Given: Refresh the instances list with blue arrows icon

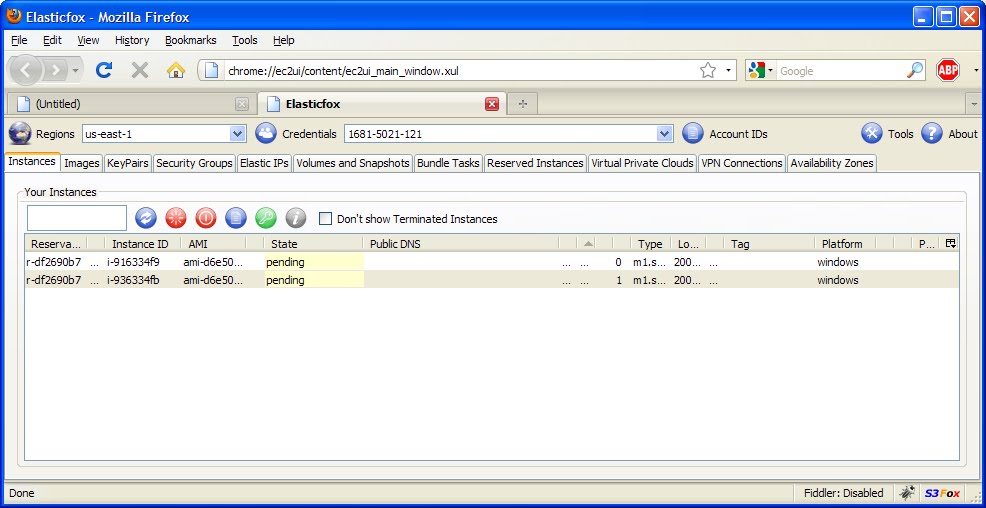Looking at the screenshot, I should (x=145, y=218).
